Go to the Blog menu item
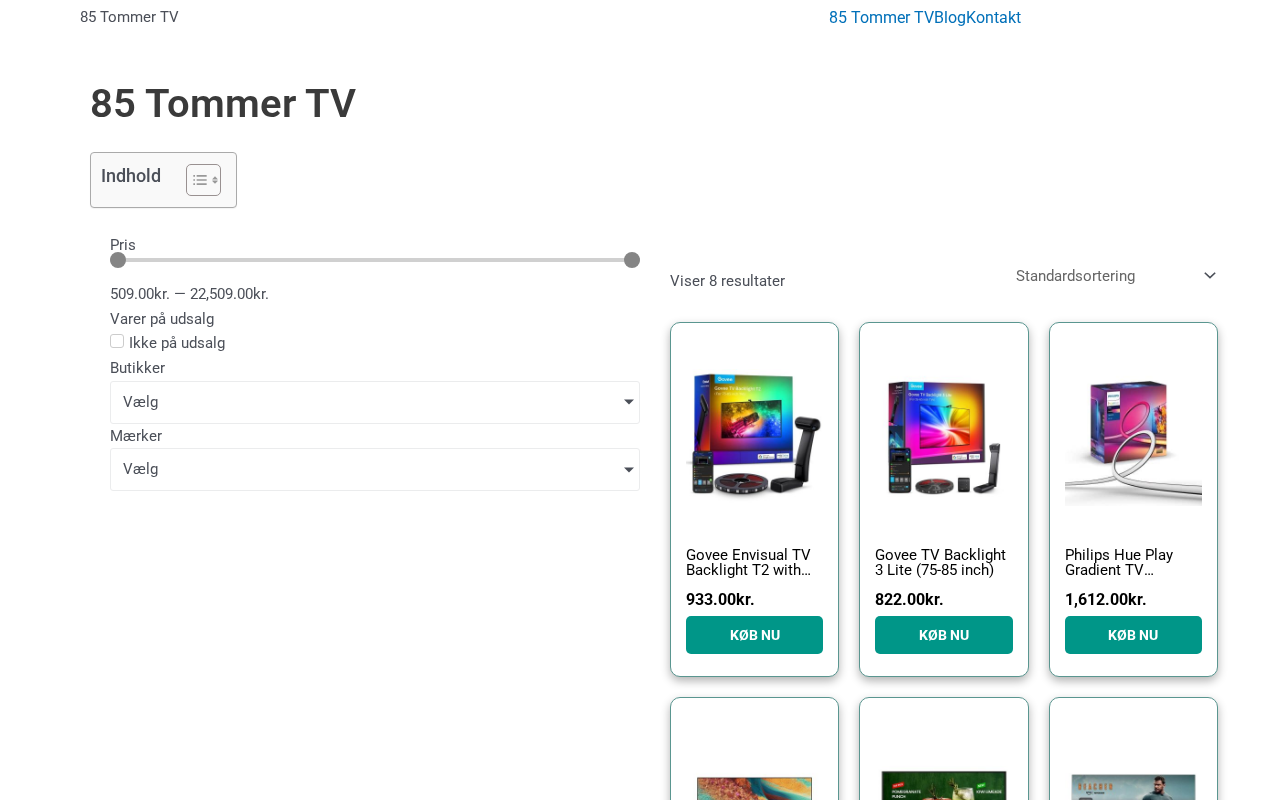This screenshot has height=800, width=1280. (x=950, y=17)
